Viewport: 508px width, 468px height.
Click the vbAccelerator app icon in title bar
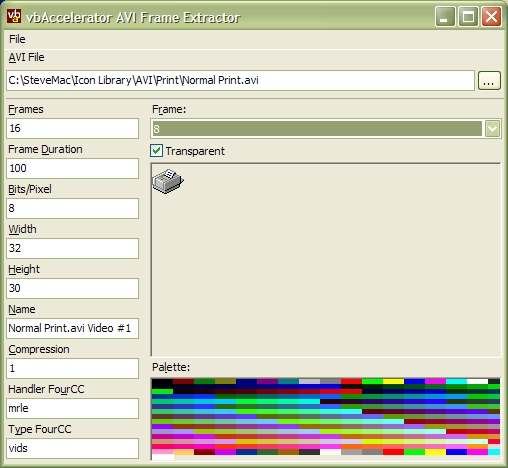14,16
